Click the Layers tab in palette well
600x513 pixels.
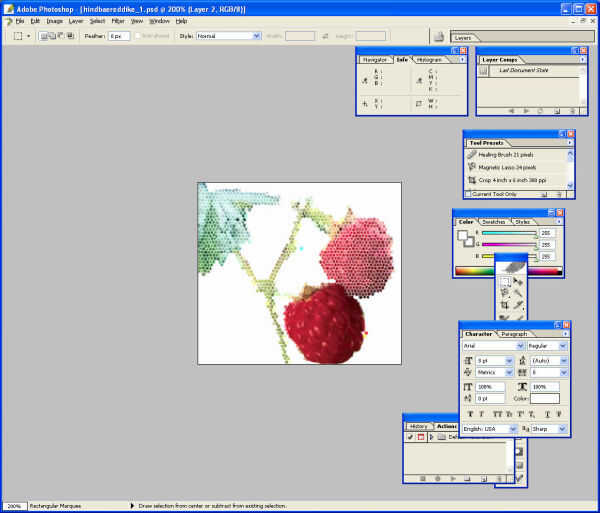coord(463,38)
